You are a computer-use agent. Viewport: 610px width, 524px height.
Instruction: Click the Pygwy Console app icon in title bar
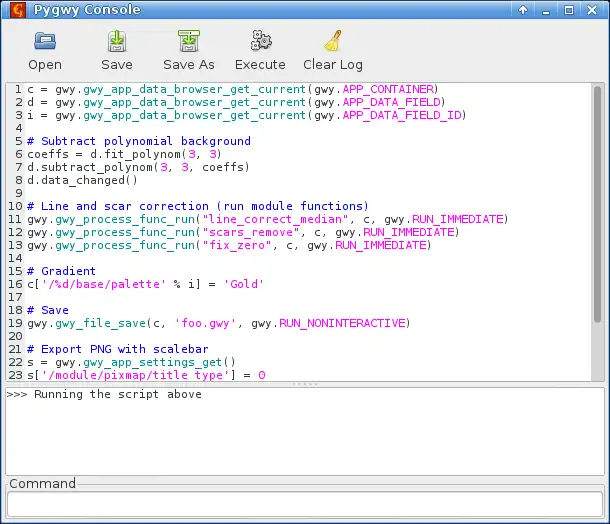[x=18, y=10]
